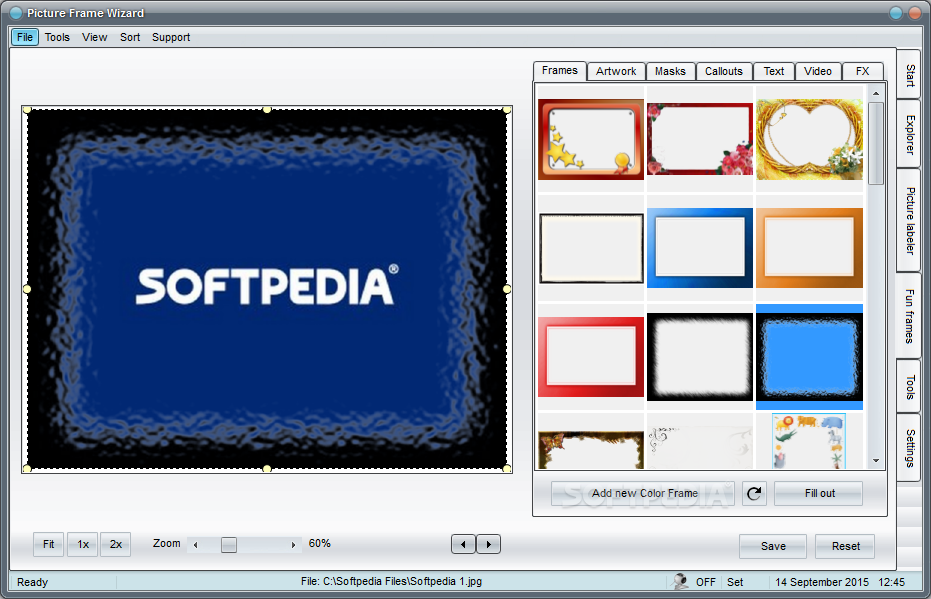931x599 pixels.
Task: Select the black fuzzy-edge frame thumbnail
Action: click(700, 357)
